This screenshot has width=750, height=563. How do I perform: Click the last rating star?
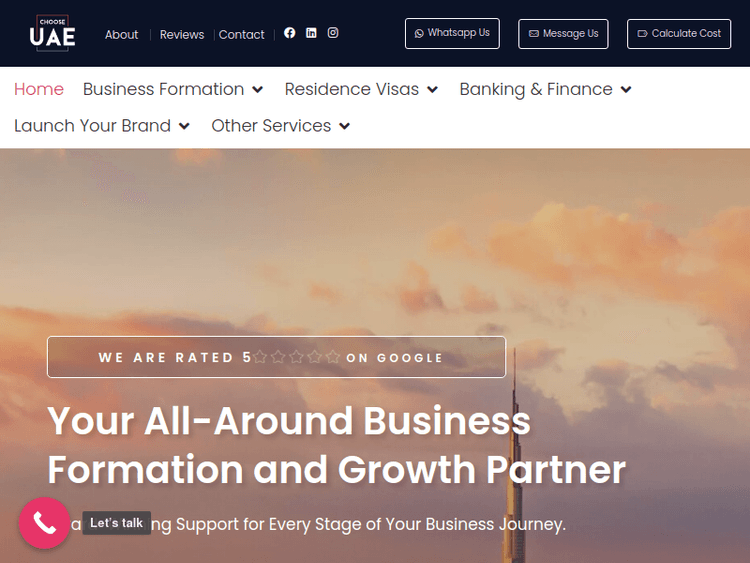(333, 357)
